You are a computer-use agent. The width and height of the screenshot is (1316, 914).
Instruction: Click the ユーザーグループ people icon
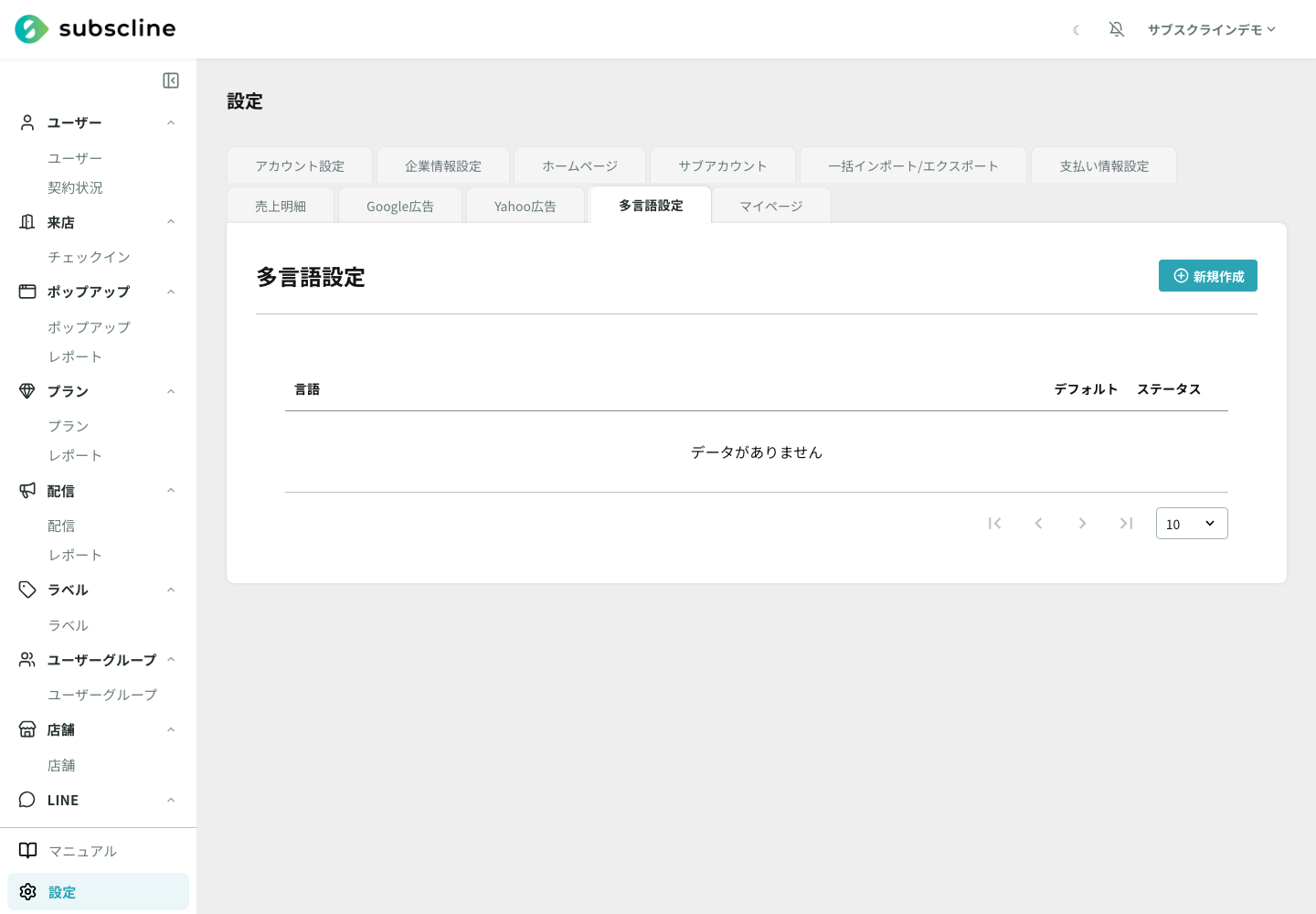point(27,660)
